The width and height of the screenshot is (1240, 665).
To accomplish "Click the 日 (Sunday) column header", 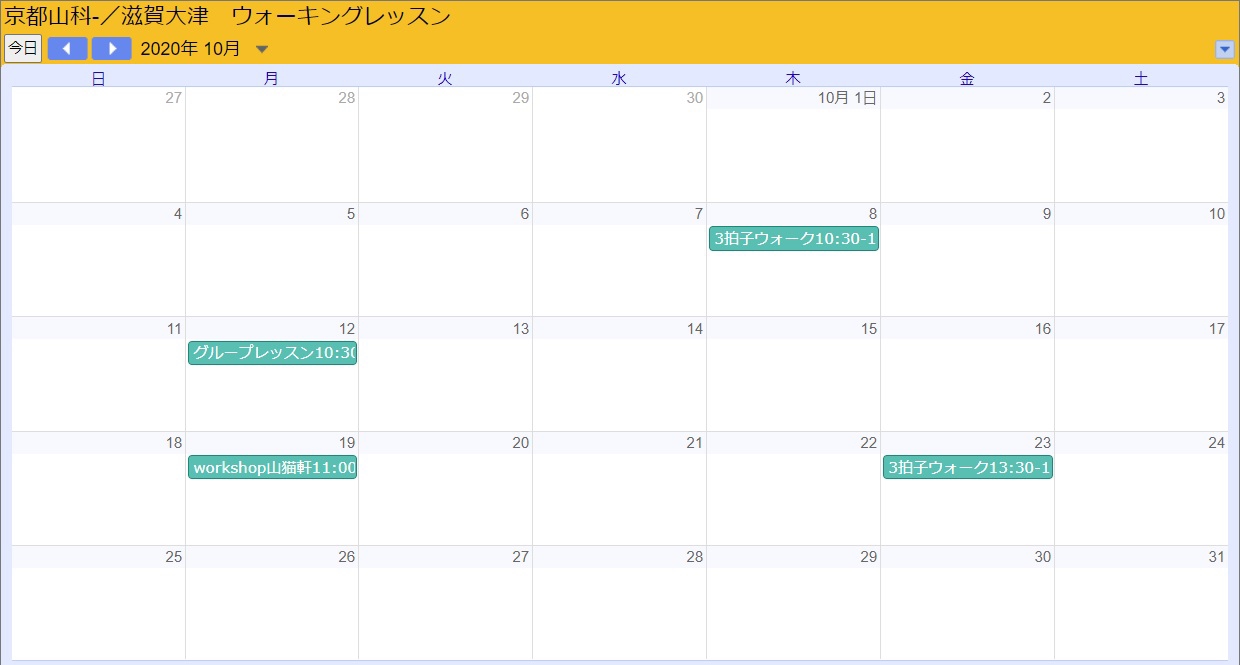I will [x=98, y=79].
